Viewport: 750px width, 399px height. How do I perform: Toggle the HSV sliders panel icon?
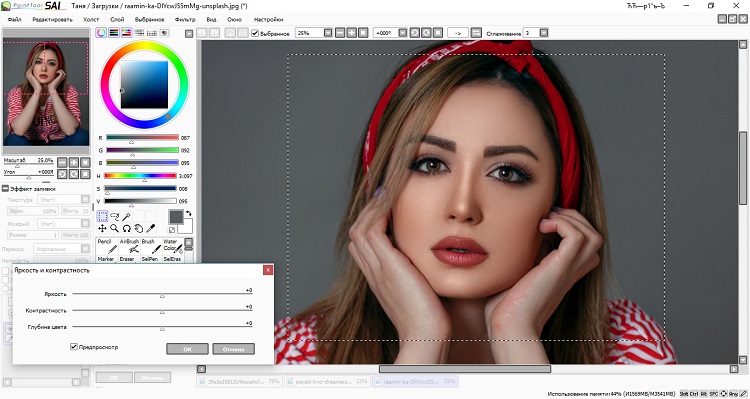click(x=126, y=33)
